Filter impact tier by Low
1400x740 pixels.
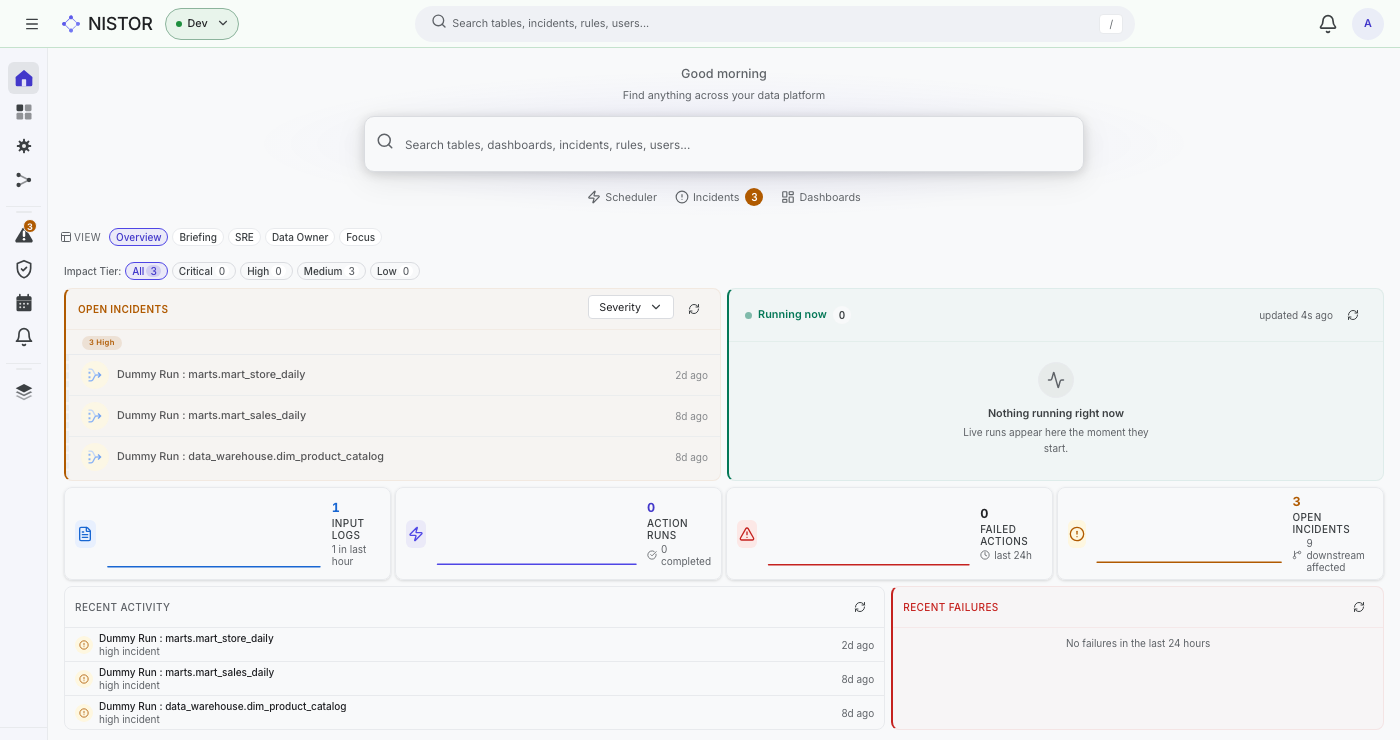click(395, 271)
